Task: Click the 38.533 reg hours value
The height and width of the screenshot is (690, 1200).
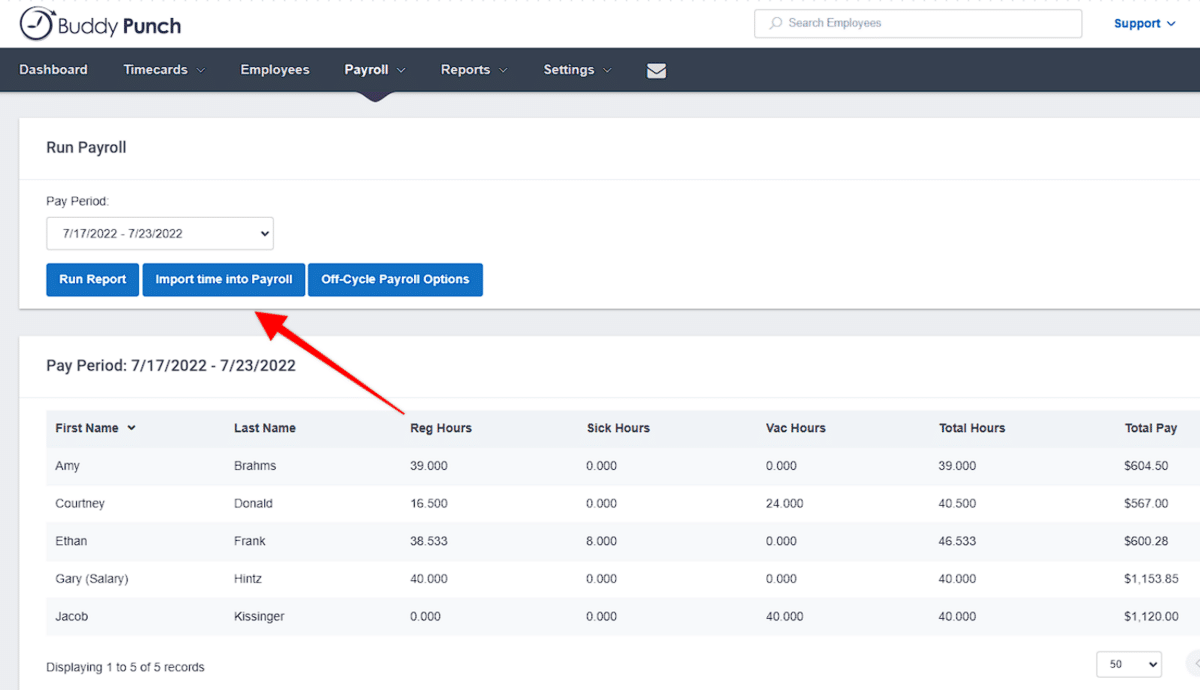Action: pyautogui.click(x=429, y=541)
